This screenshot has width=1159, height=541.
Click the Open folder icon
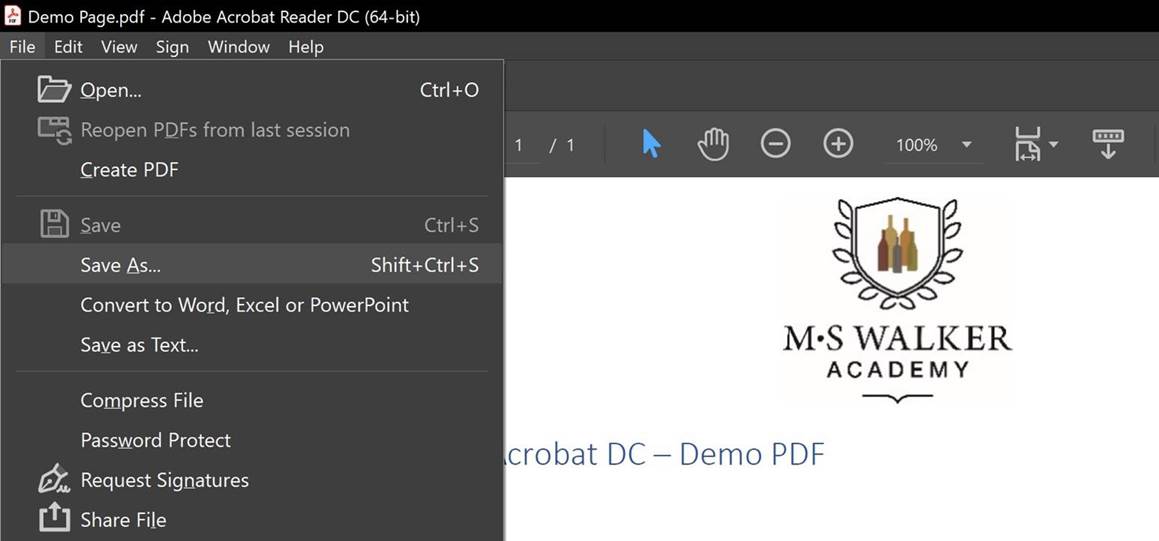point(54,90)
